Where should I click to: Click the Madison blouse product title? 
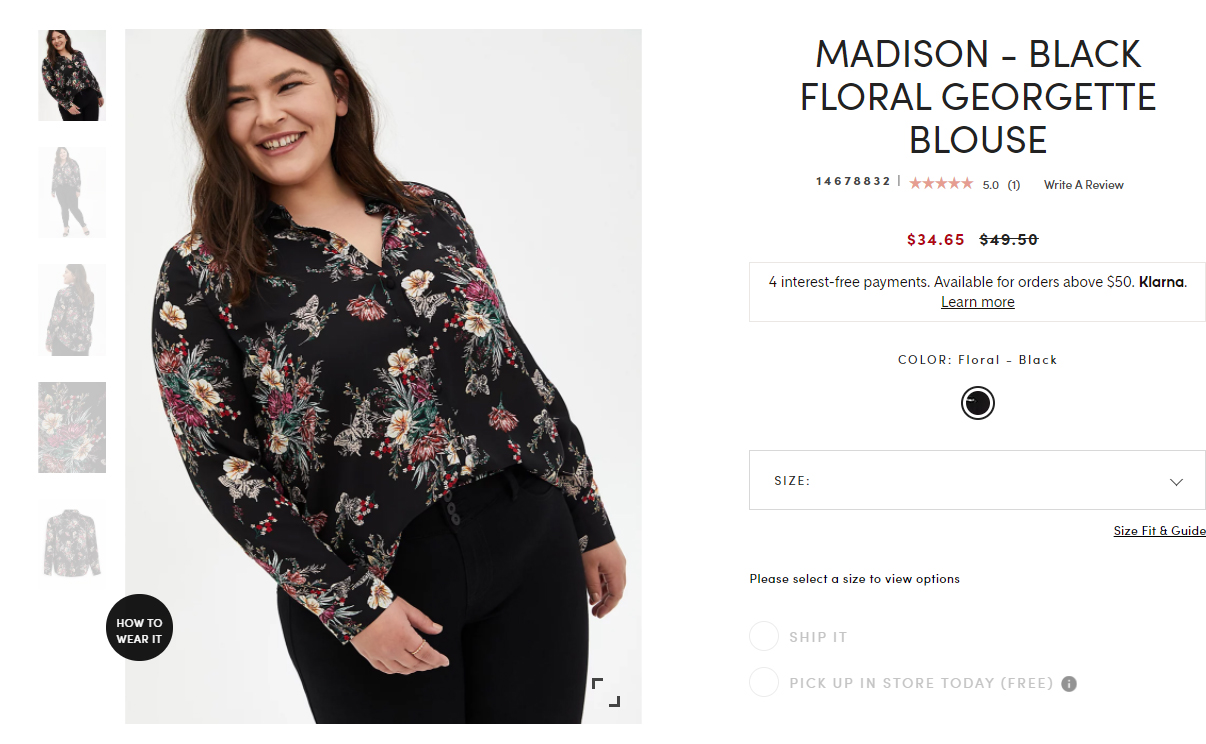coord(977,96)
